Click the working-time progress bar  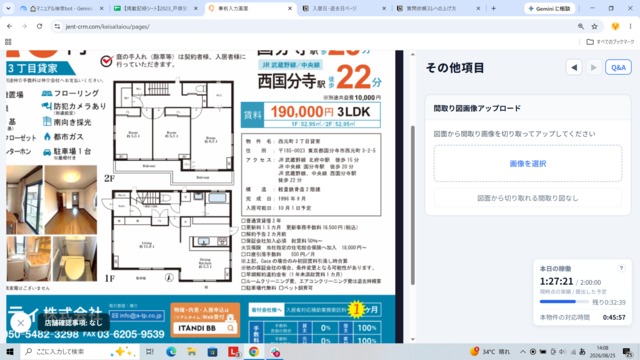click(564, 302)
